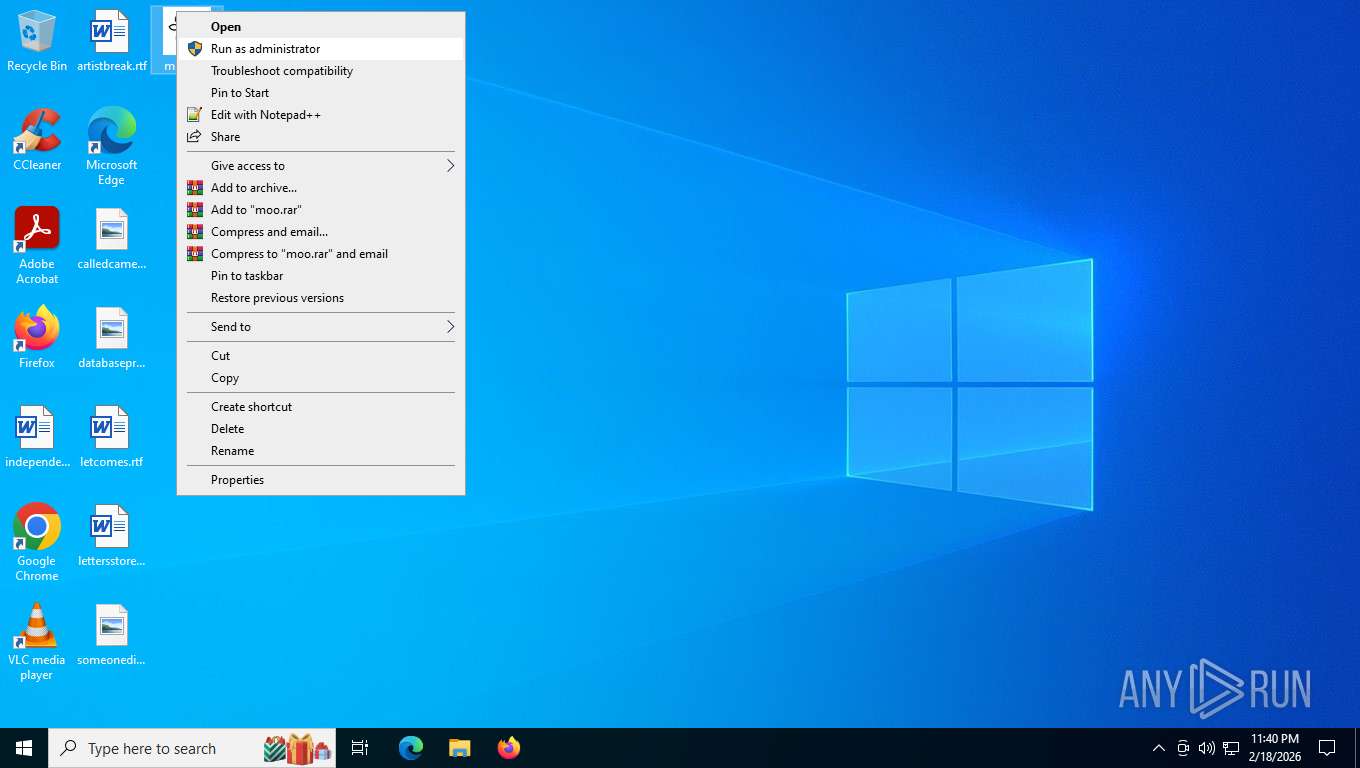The width and height of the screenshot is (1360, 768).
Task: Click Delete in the context menu
Action: (x=321, y=429)
